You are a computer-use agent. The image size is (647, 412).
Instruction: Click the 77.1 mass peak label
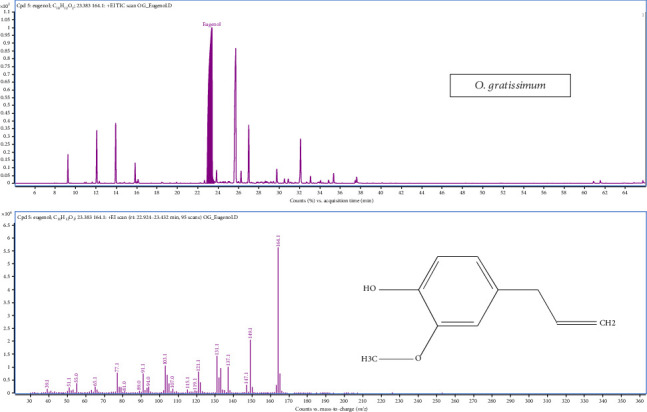click(117, 367)
